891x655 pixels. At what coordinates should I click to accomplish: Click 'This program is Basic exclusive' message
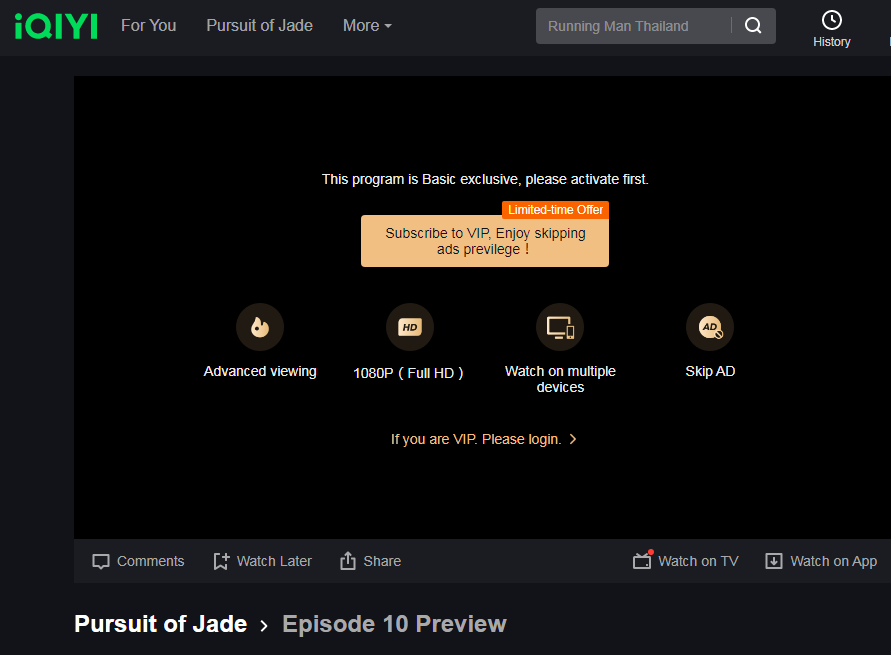tap(485, 180)
